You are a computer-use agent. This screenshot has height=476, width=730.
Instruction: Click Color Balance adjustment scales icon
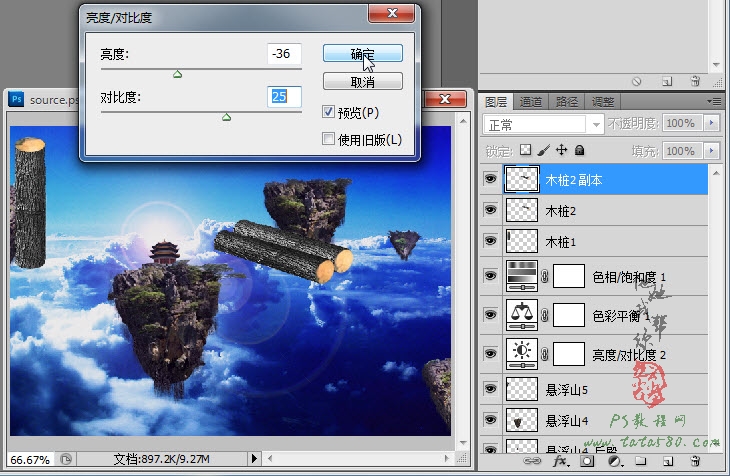point(521,315)
